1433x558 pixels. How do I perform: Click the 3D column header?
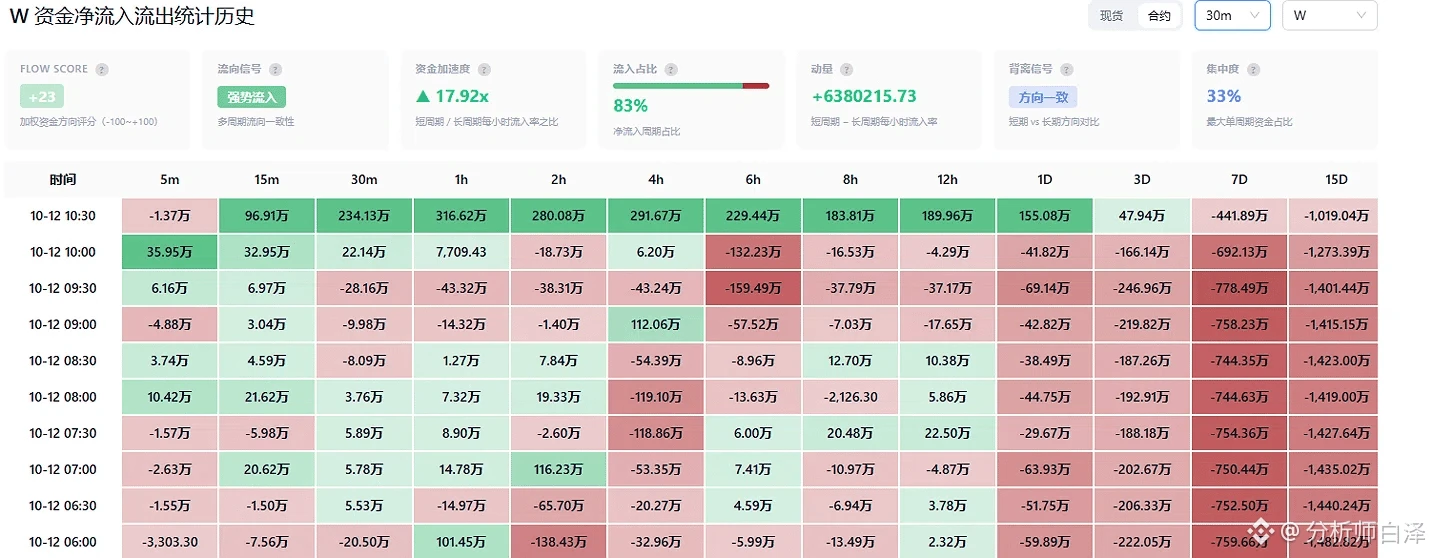coord(1142,180)
